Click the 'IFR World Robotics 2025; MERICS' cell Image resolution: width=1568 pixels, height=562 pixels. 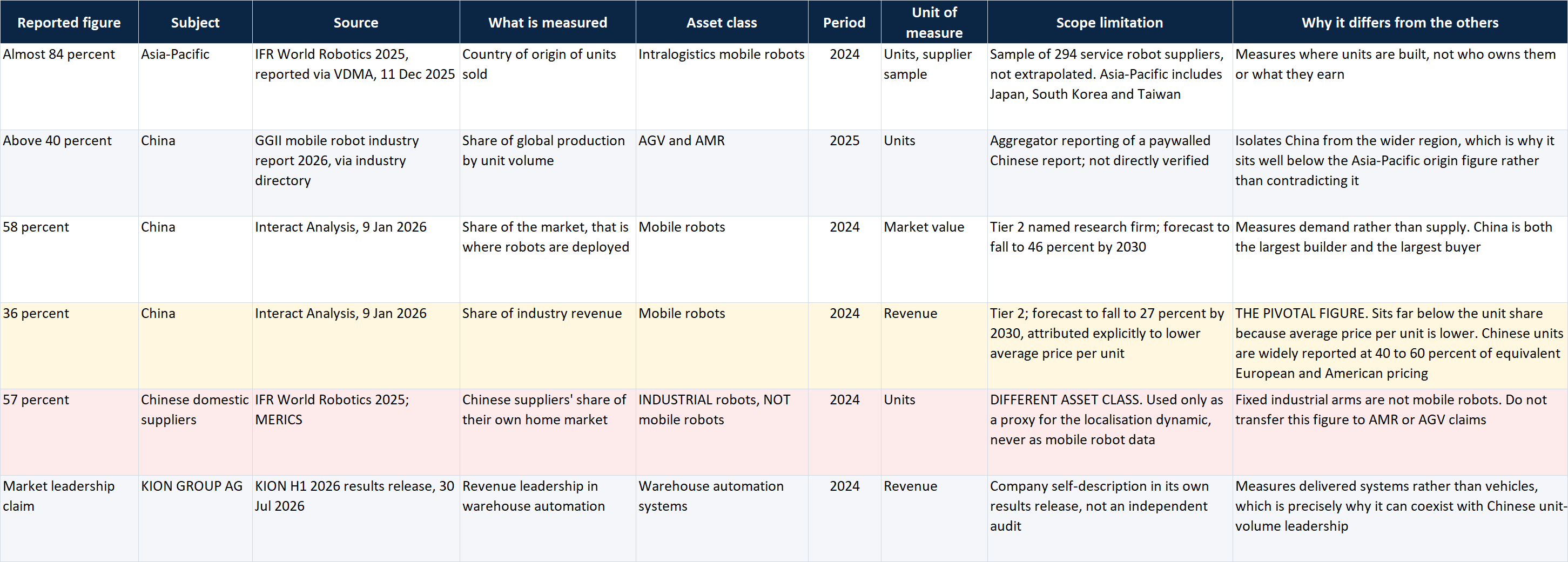pos(356,432)
